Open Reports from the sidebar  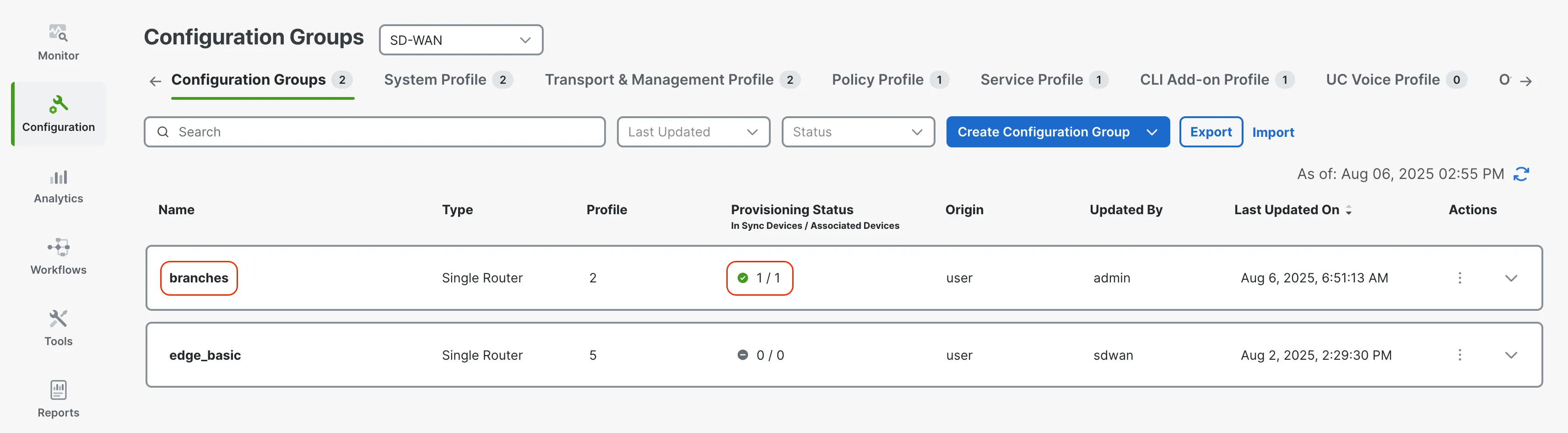(x=59, y=399)
